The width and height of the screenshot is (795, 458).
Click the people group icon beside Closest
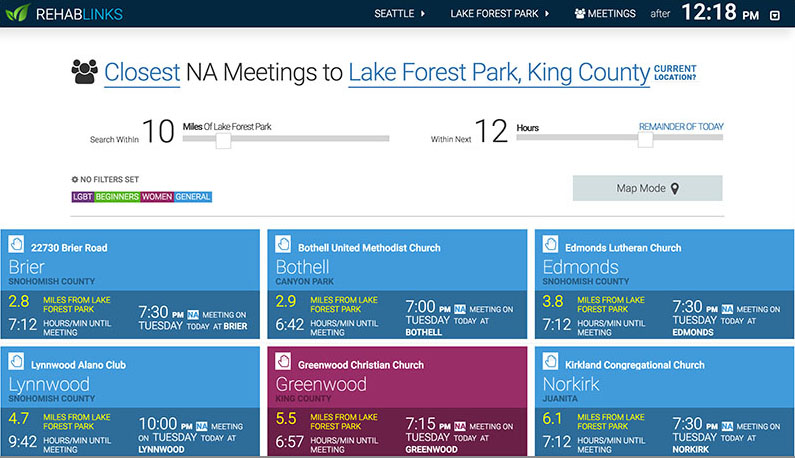[85, 72]
